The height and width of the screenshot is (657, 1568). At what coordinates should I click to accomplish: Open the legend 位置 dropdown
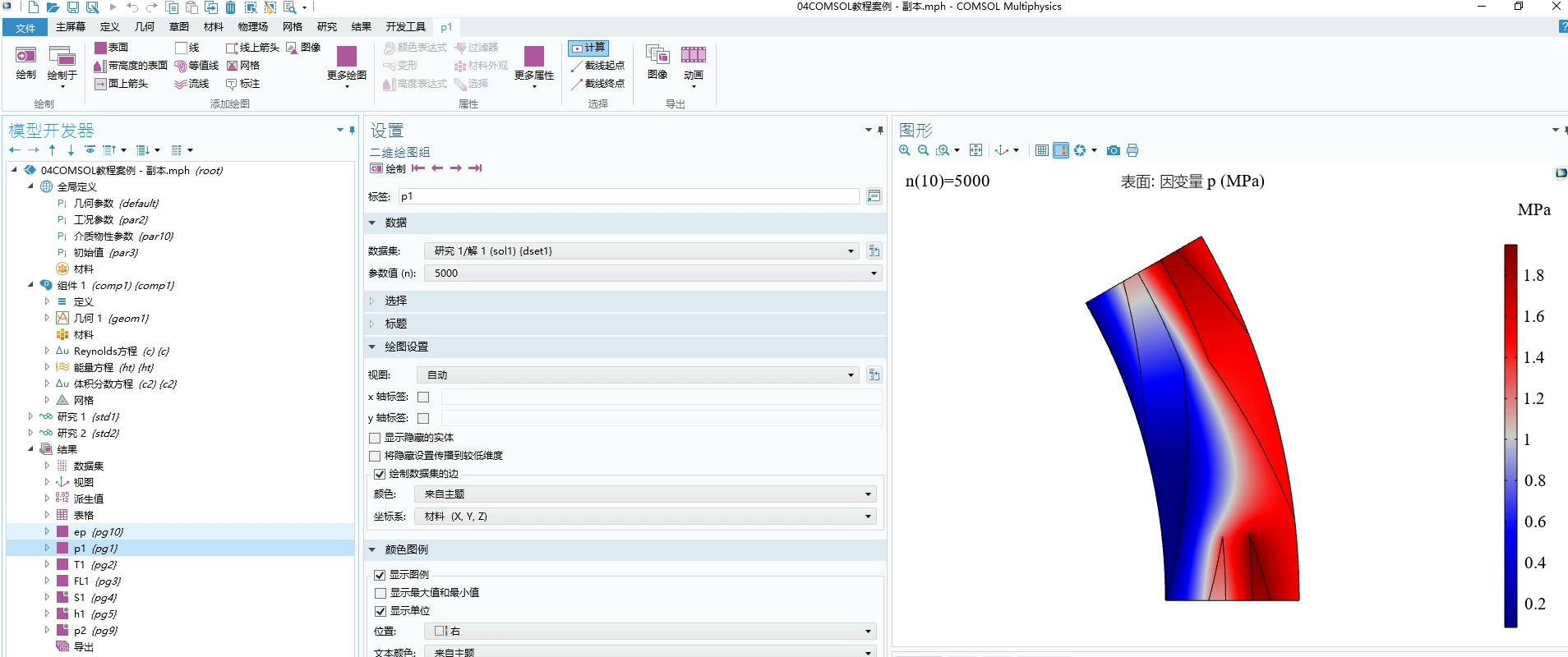coord(650,632)
